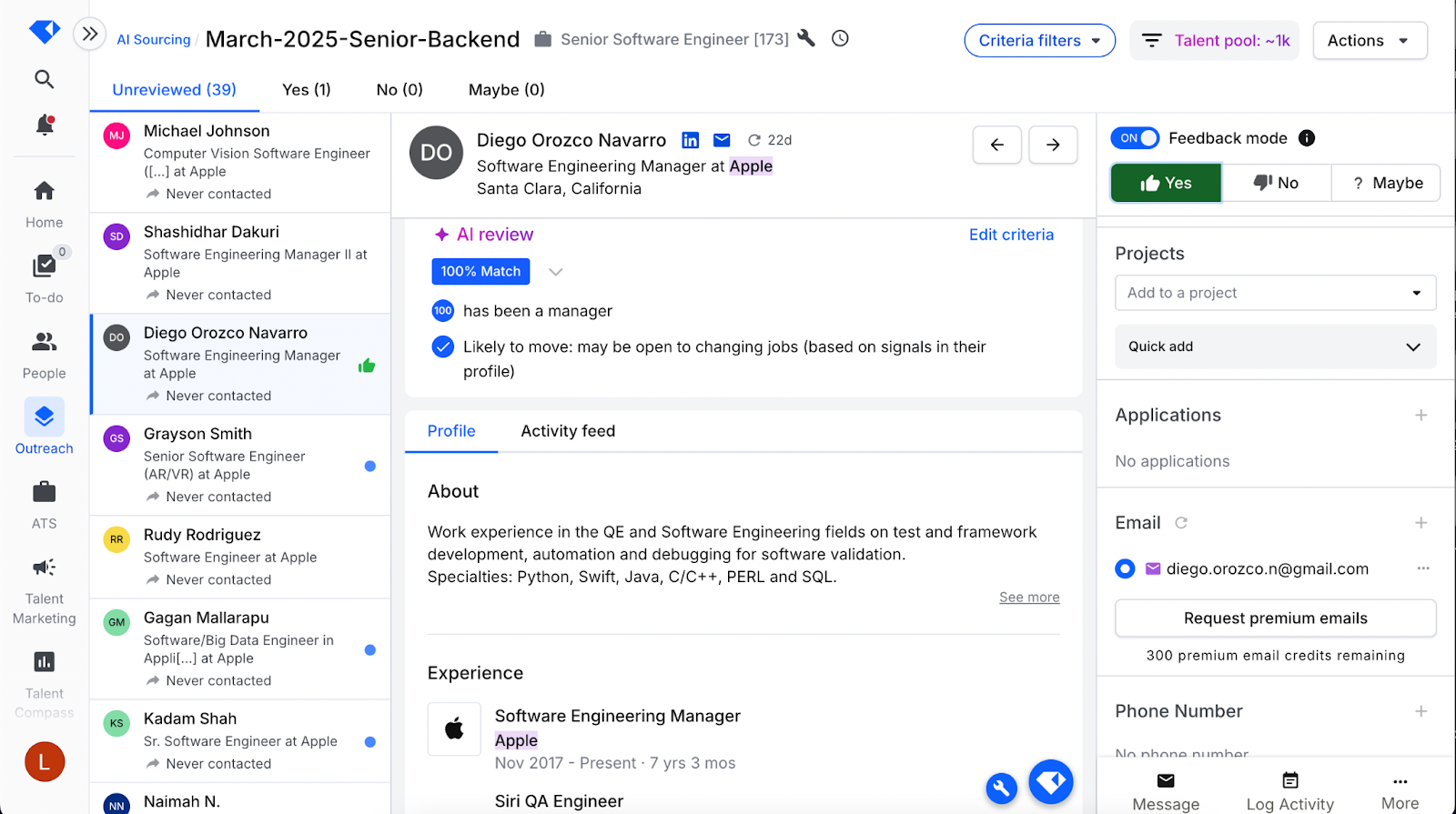
Task: Mark candidate as Maybe
Action: 1386,183
